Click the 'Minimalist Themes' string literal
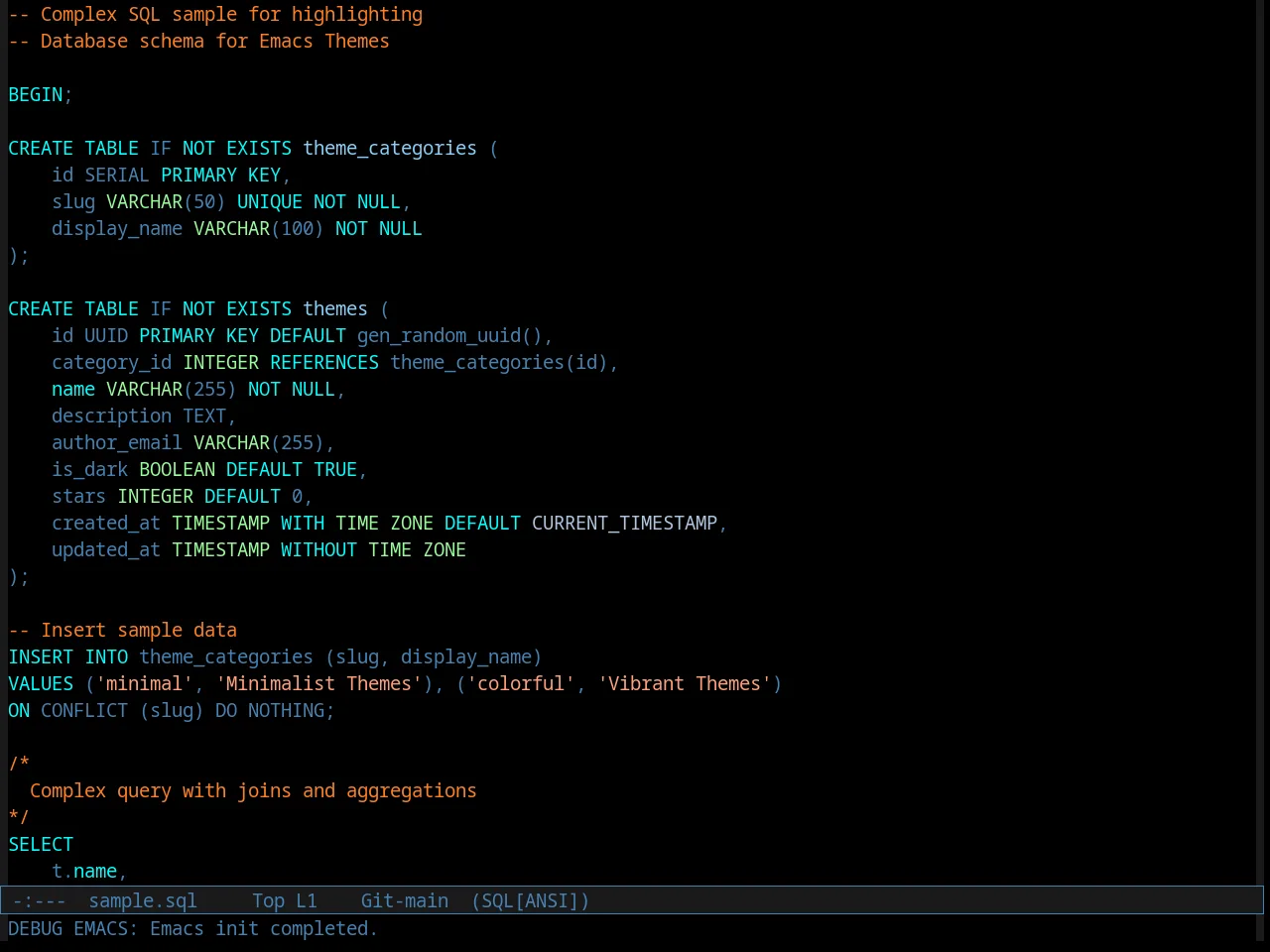Screen dimensions: 1270x952 pyautogui.click(x=318, y=683)
